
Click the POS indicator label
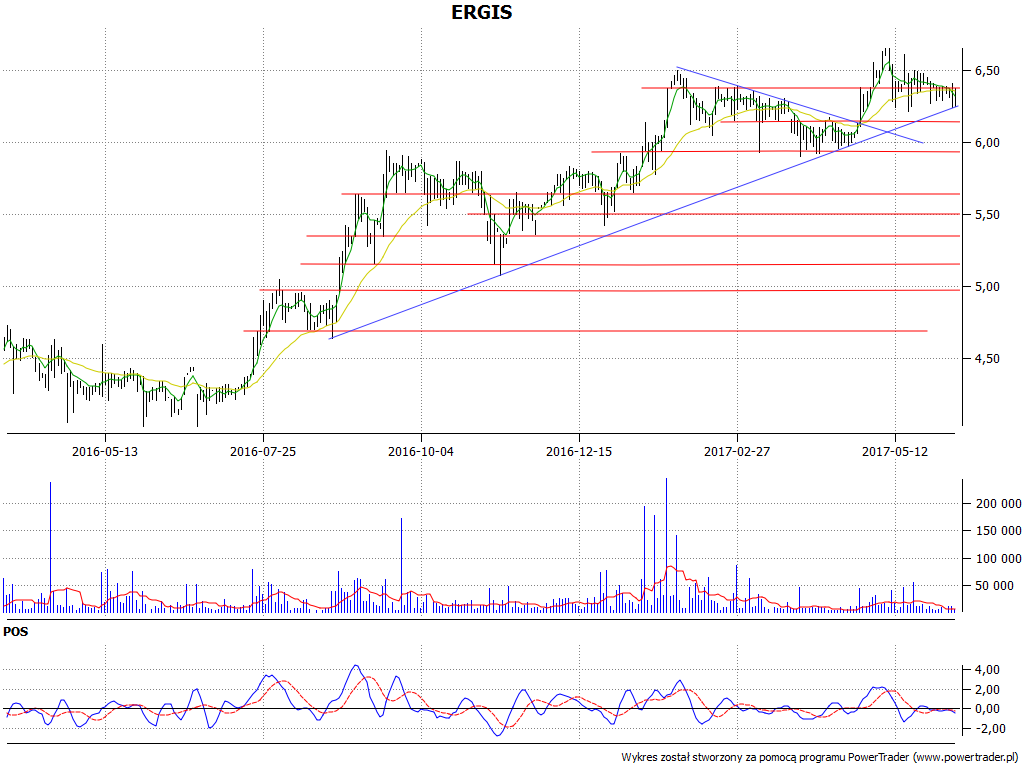16,632
